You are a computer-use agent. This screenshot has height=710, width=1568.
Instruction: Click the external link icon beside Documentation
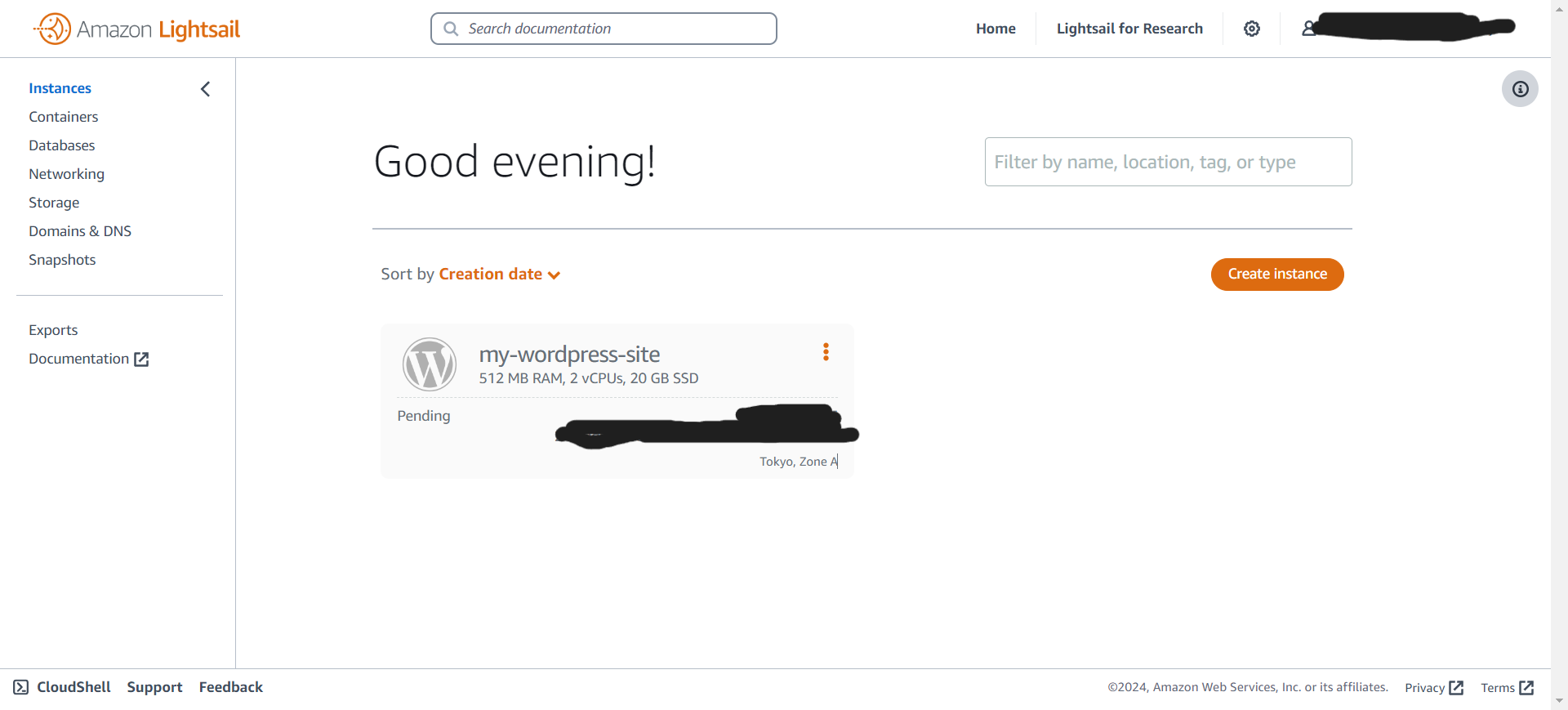click(x=141, y=359)
